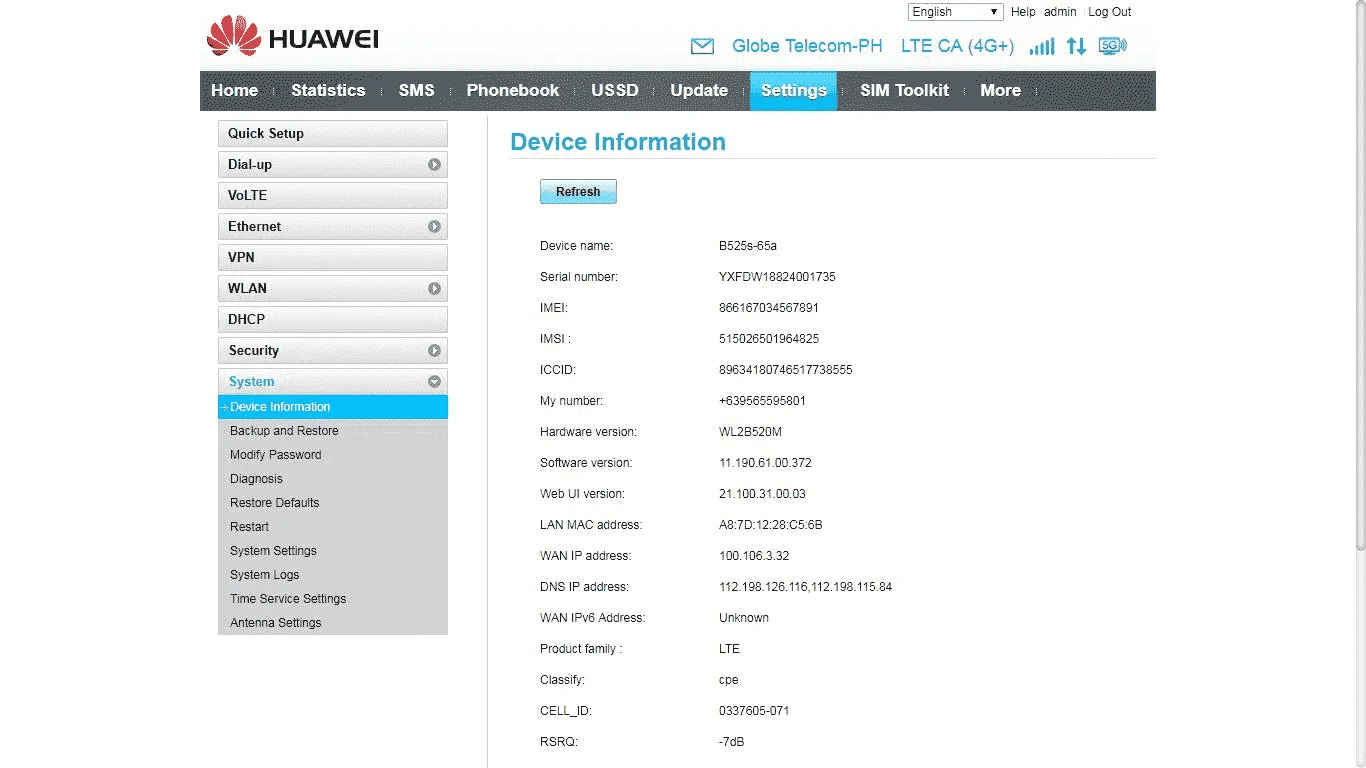
Task: Click software version 11.190.61.00.372
Action: pyautogui.click(x=765, y=463)
